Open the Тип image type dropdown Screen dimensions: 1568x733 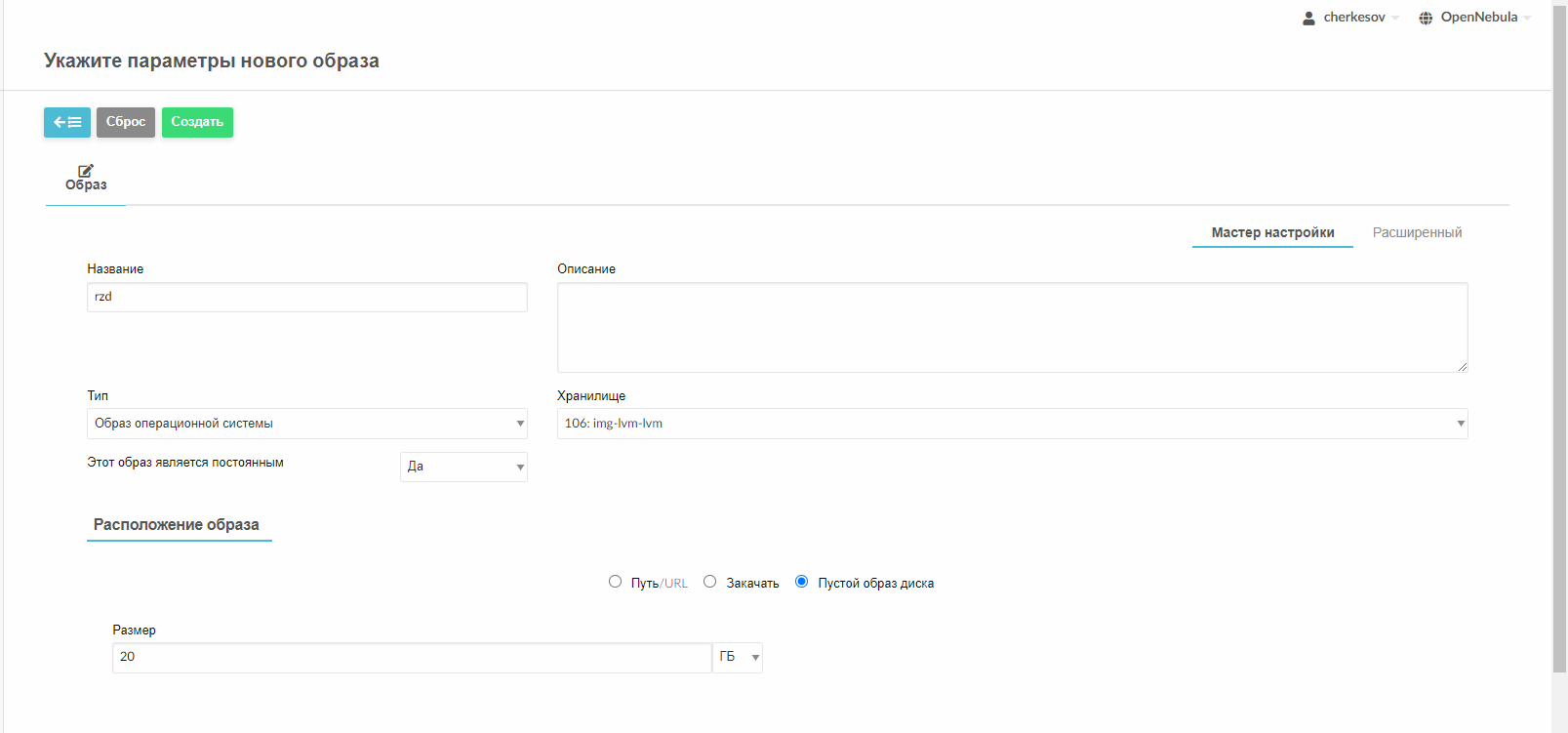point(306,424)
